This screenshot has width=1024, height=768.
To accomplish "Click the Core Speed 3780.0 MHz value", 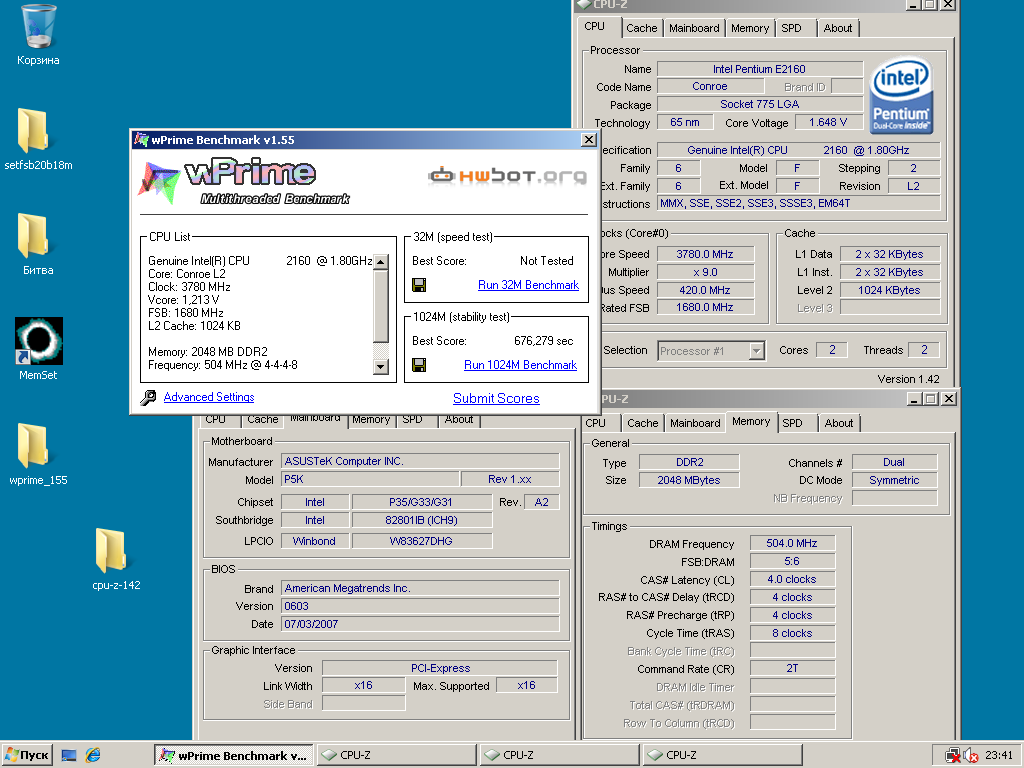I will [705, 254].
